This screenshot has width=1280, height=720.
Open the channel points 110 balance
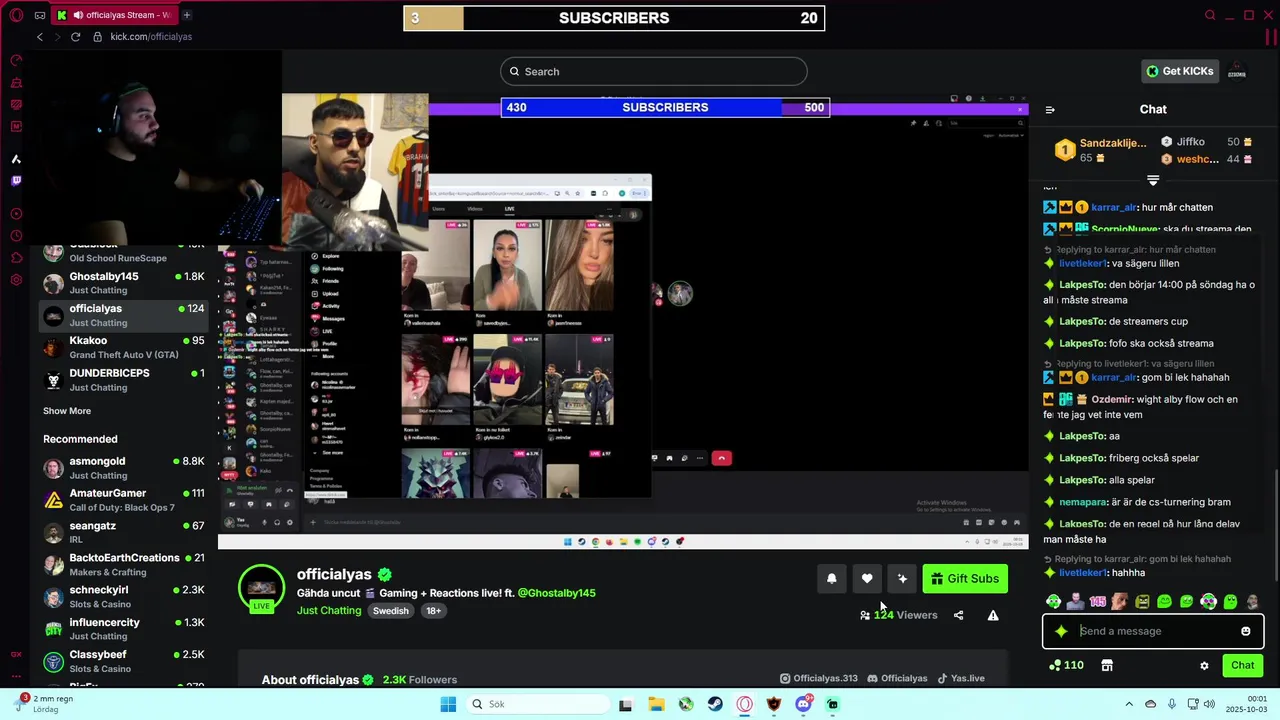click(1066, 665)
